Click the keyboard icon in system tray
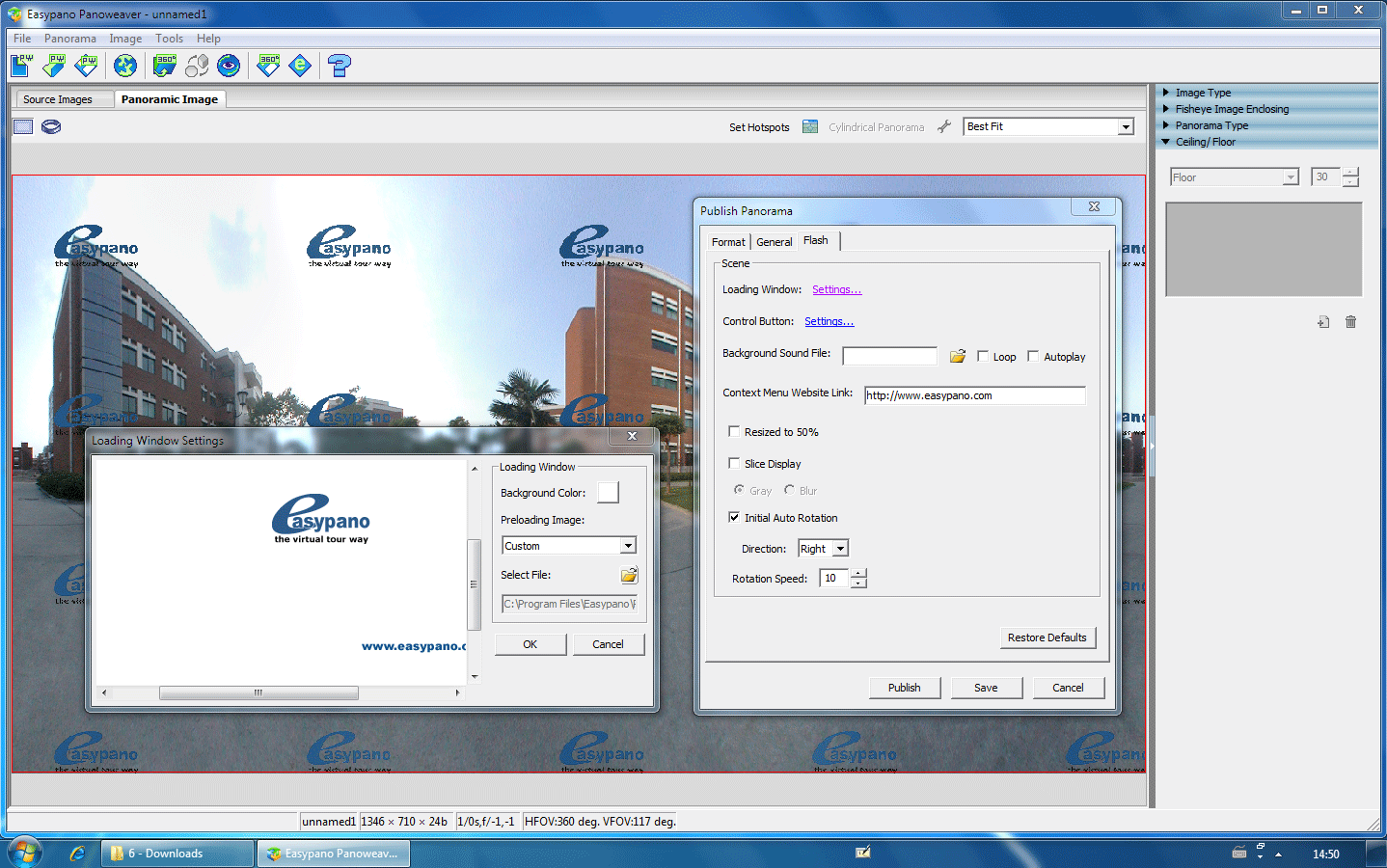Screen dimensions: 1387x868 [1239, 853]
